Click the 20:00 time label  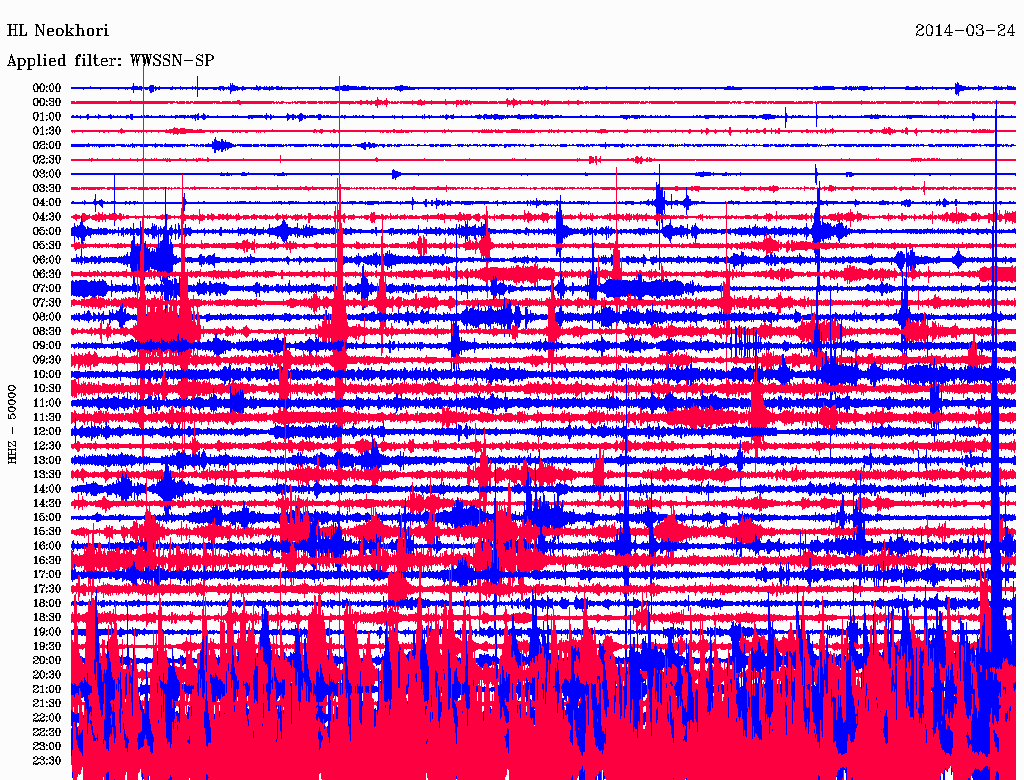pos(47,660)
